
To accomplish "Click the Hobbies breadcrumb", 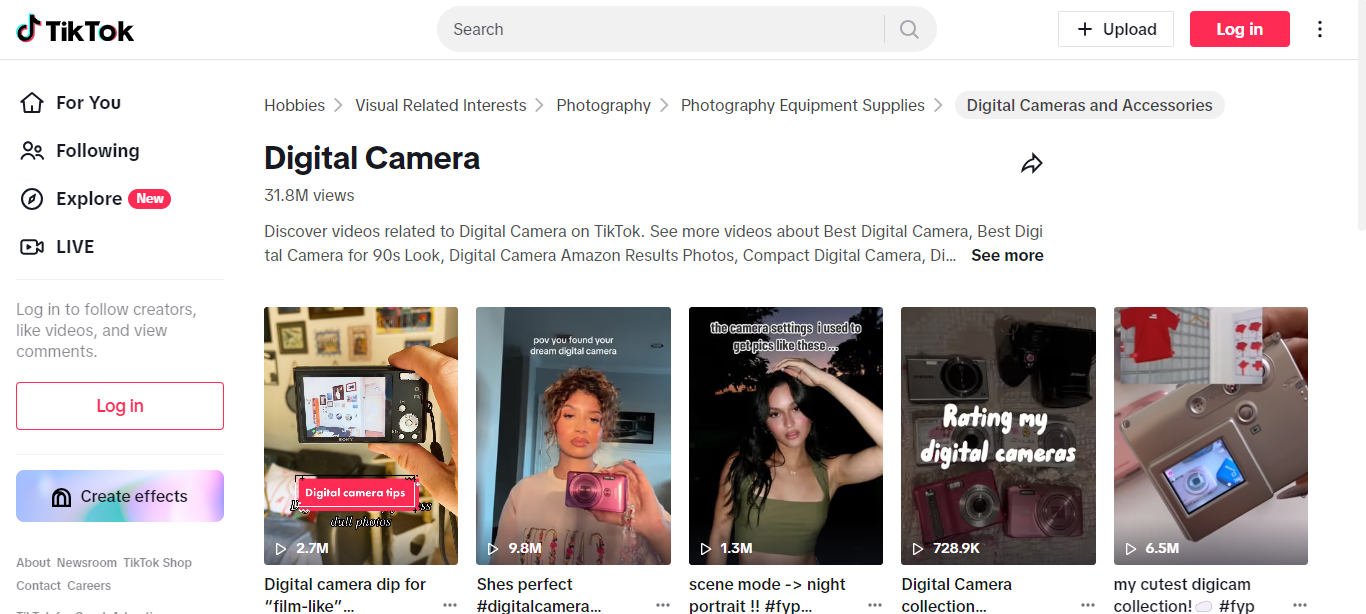I will coord(294,105).
